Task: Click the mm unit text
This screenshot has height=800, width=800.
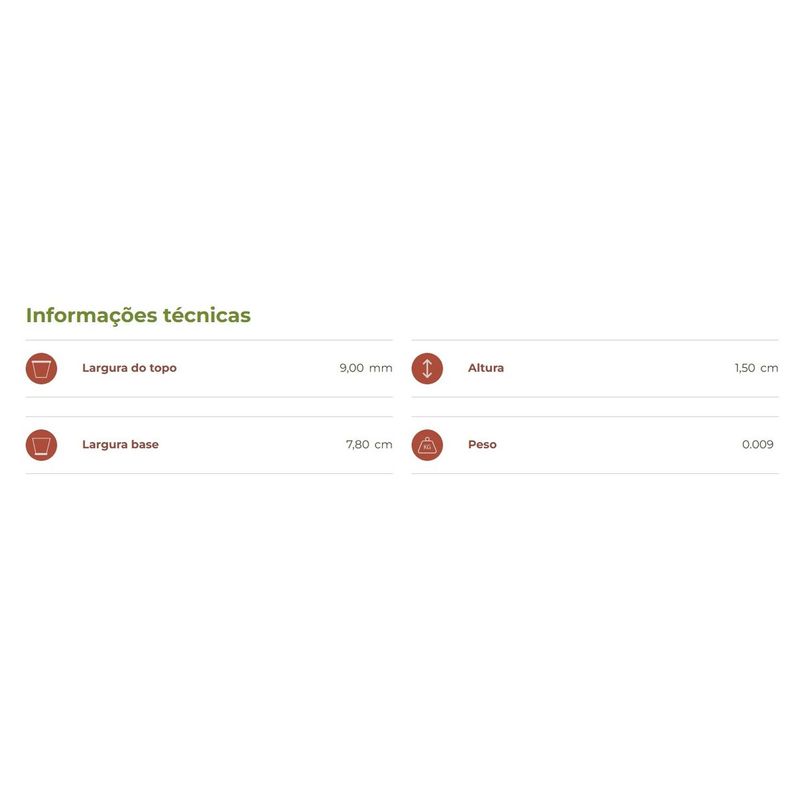Action: [x=381, y=368]
